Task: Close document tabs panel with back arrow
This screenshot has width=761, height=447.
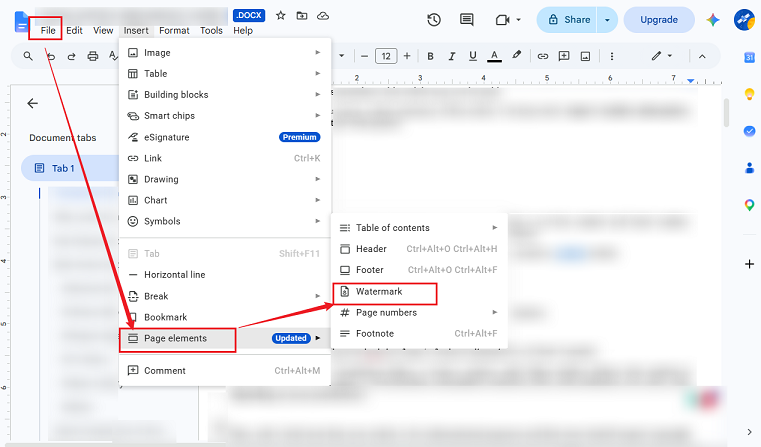Action: [33, 103]
